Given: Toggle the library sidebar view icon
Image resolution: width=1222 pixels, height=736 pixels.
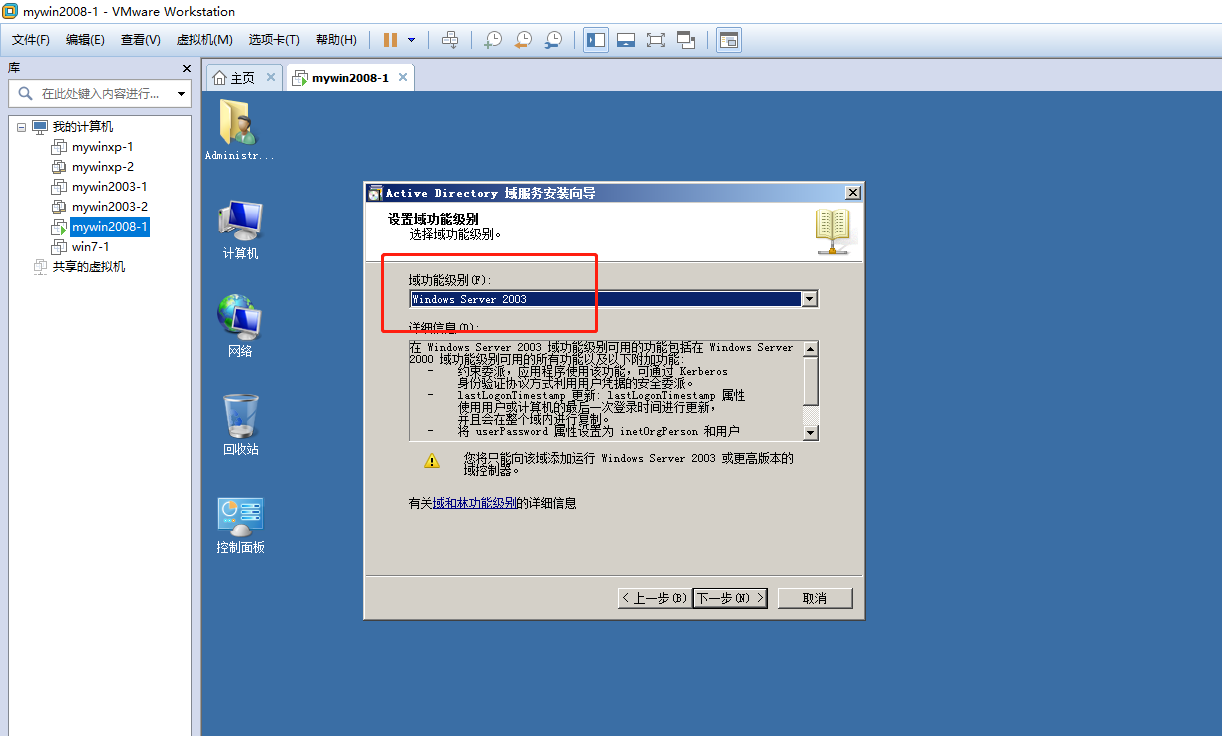Looking at the screenshot, I should click(x=596, y=40).
